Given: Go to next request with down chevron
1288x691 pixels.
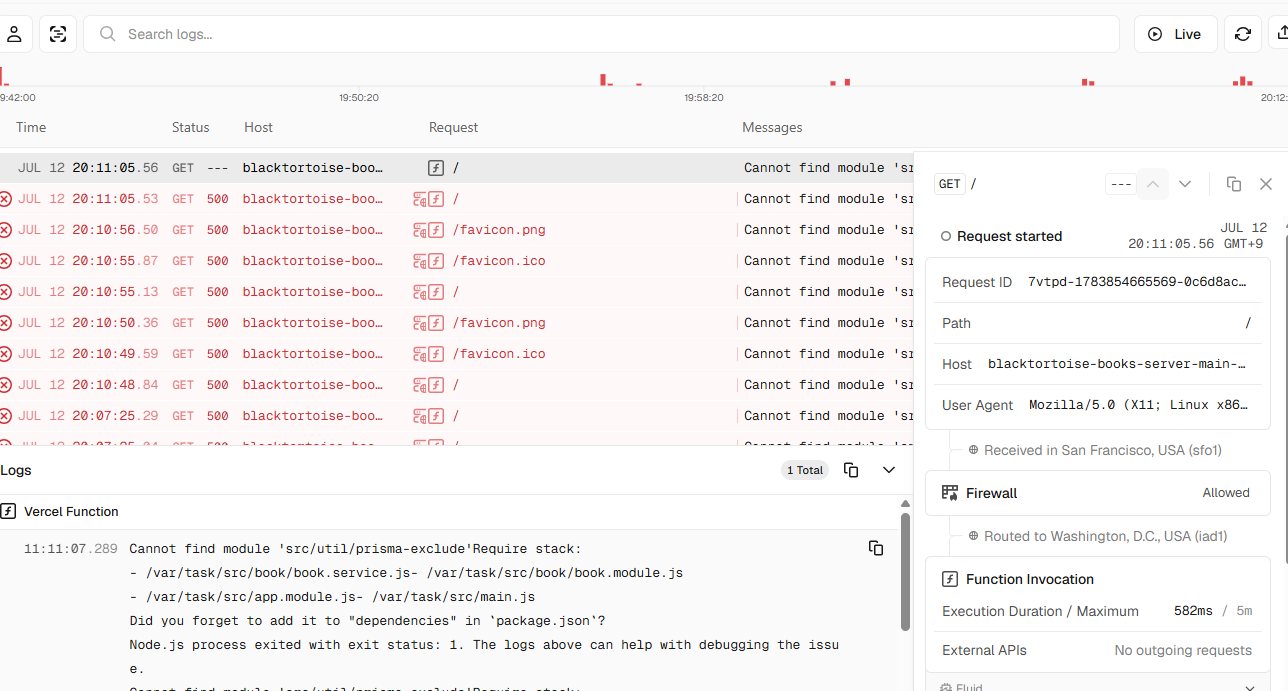Looking at the screenshot, I should 1185,184.
